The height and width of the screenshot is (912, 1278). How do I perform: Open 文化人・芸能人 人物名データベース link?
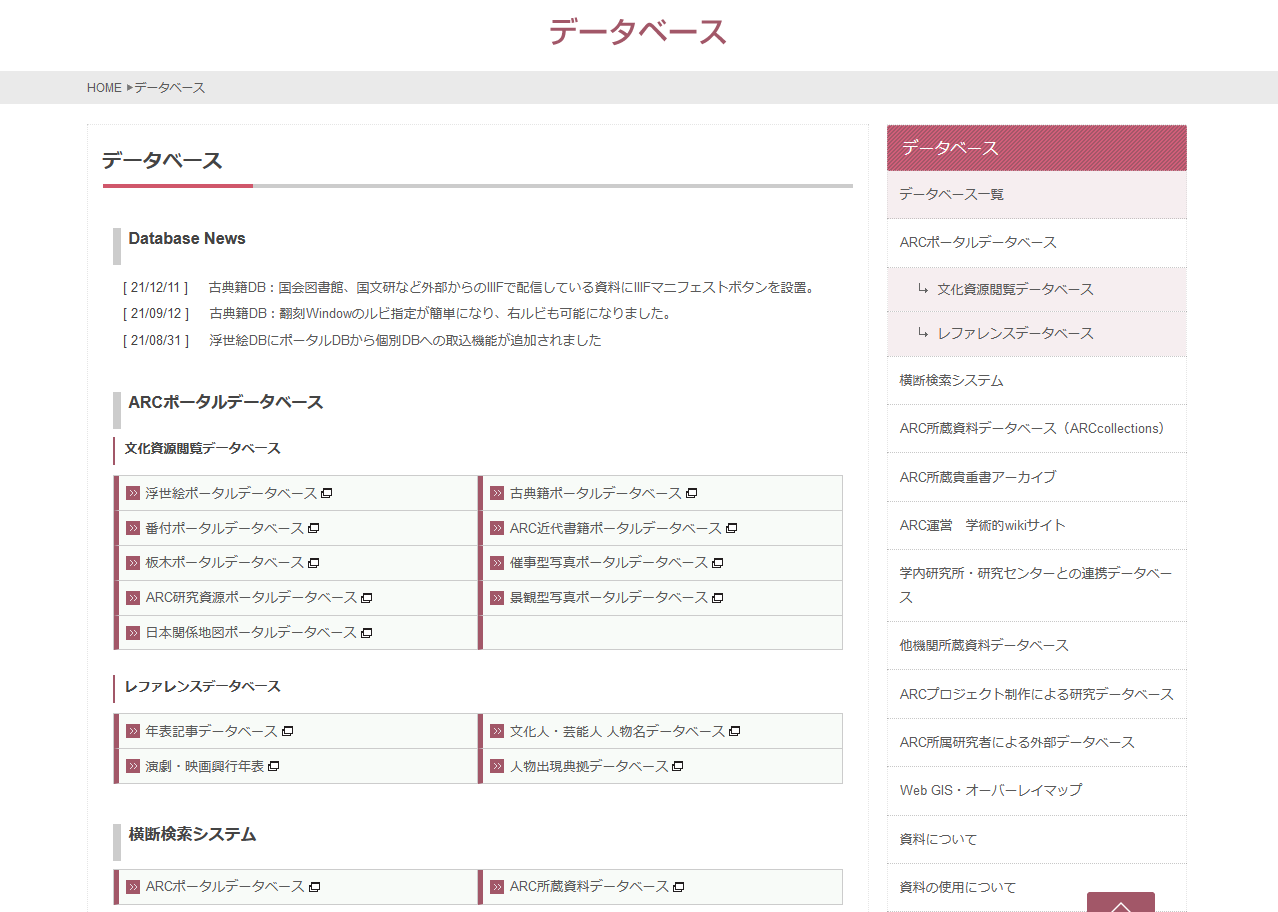pyautogui.click(x=618, y=731)
